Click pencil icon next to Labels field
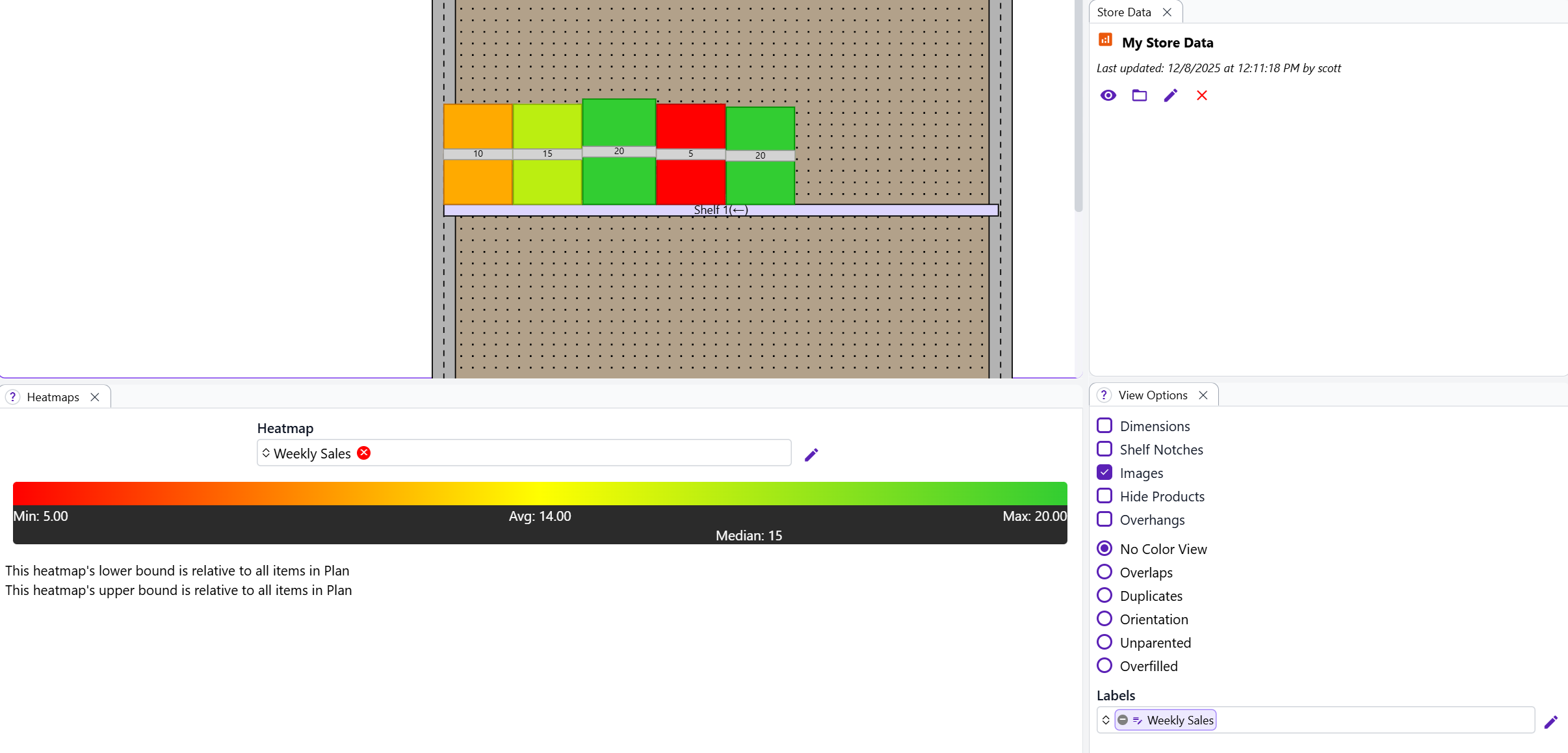The image size is (1568, 753). (x=1551, y=722)
